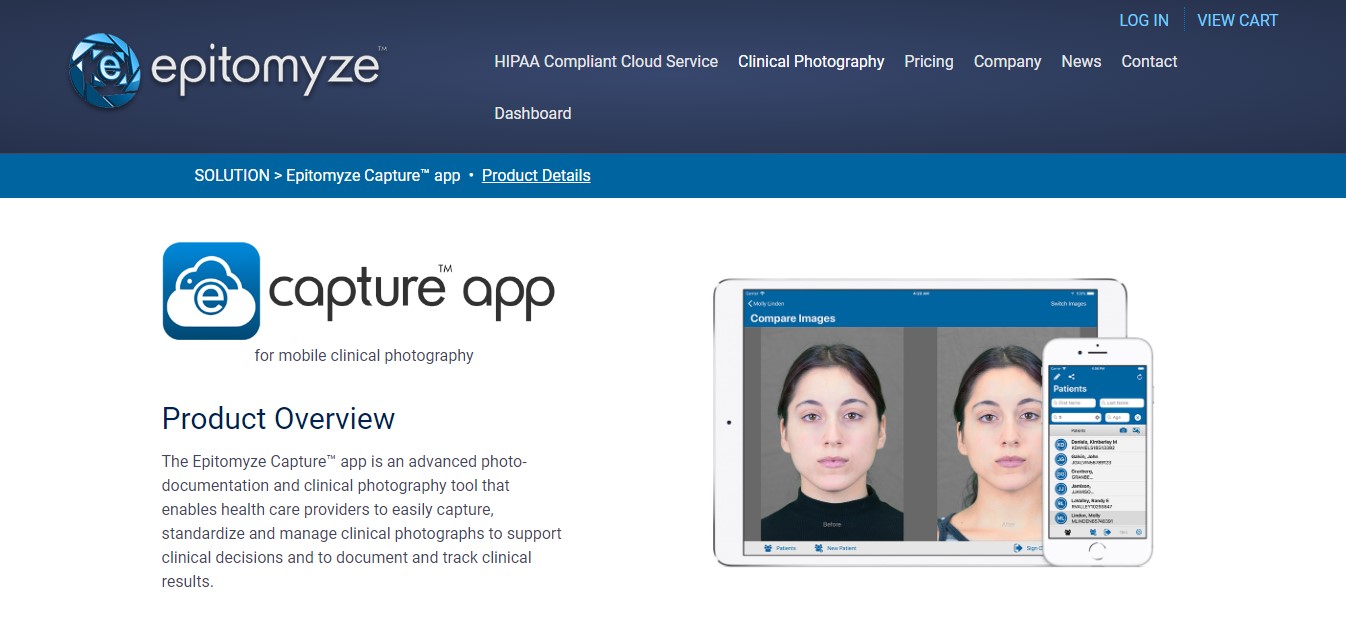The image size is (1346, 641).
Task: Open the Pricing page
Action: pyautogui.click(x=929, y=61)
